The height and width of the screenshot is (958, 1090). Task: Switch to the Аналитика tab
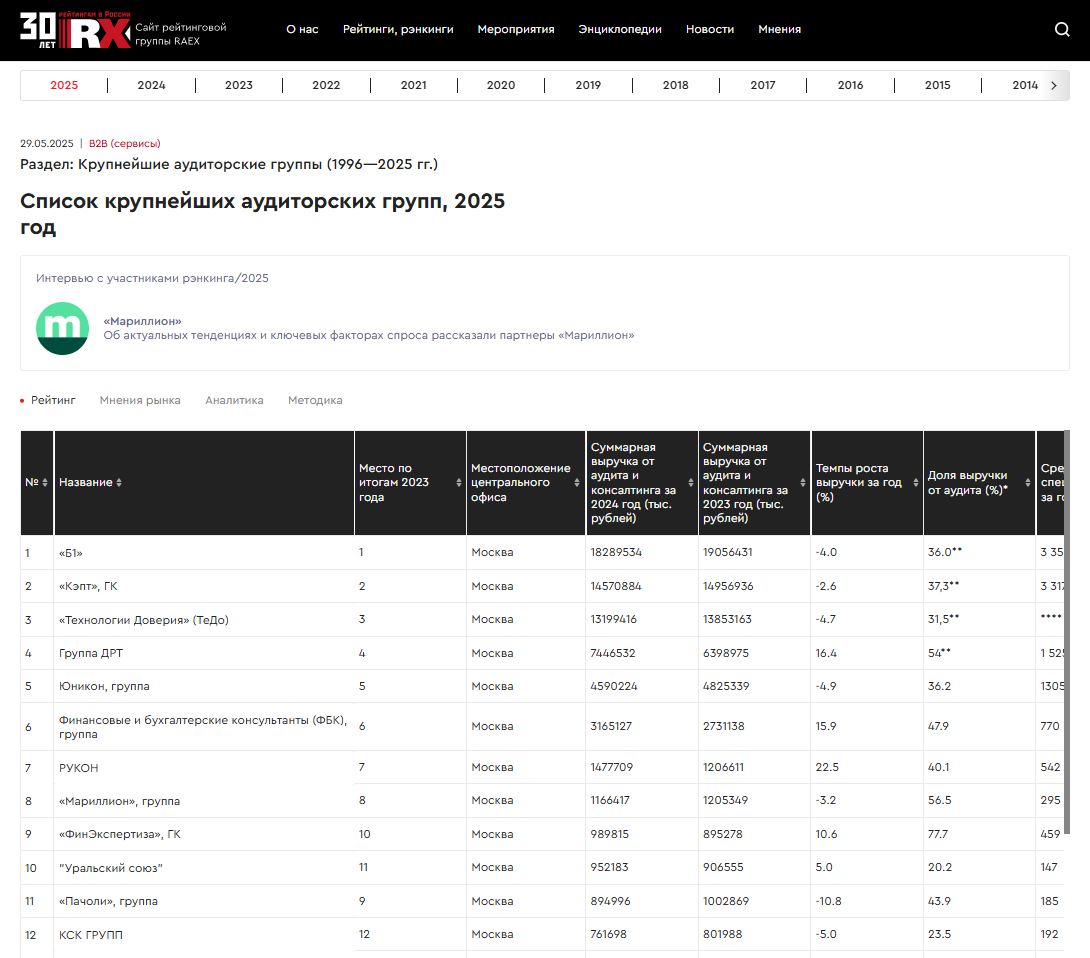coord(234,400)
